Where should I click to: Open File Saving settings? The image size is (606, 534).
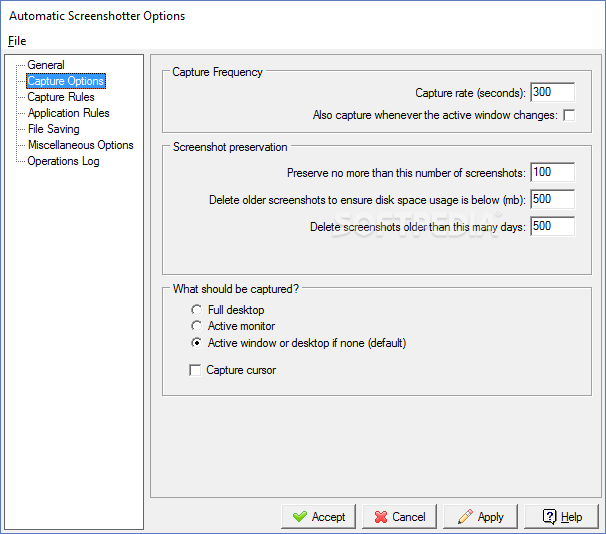point(53,129)
